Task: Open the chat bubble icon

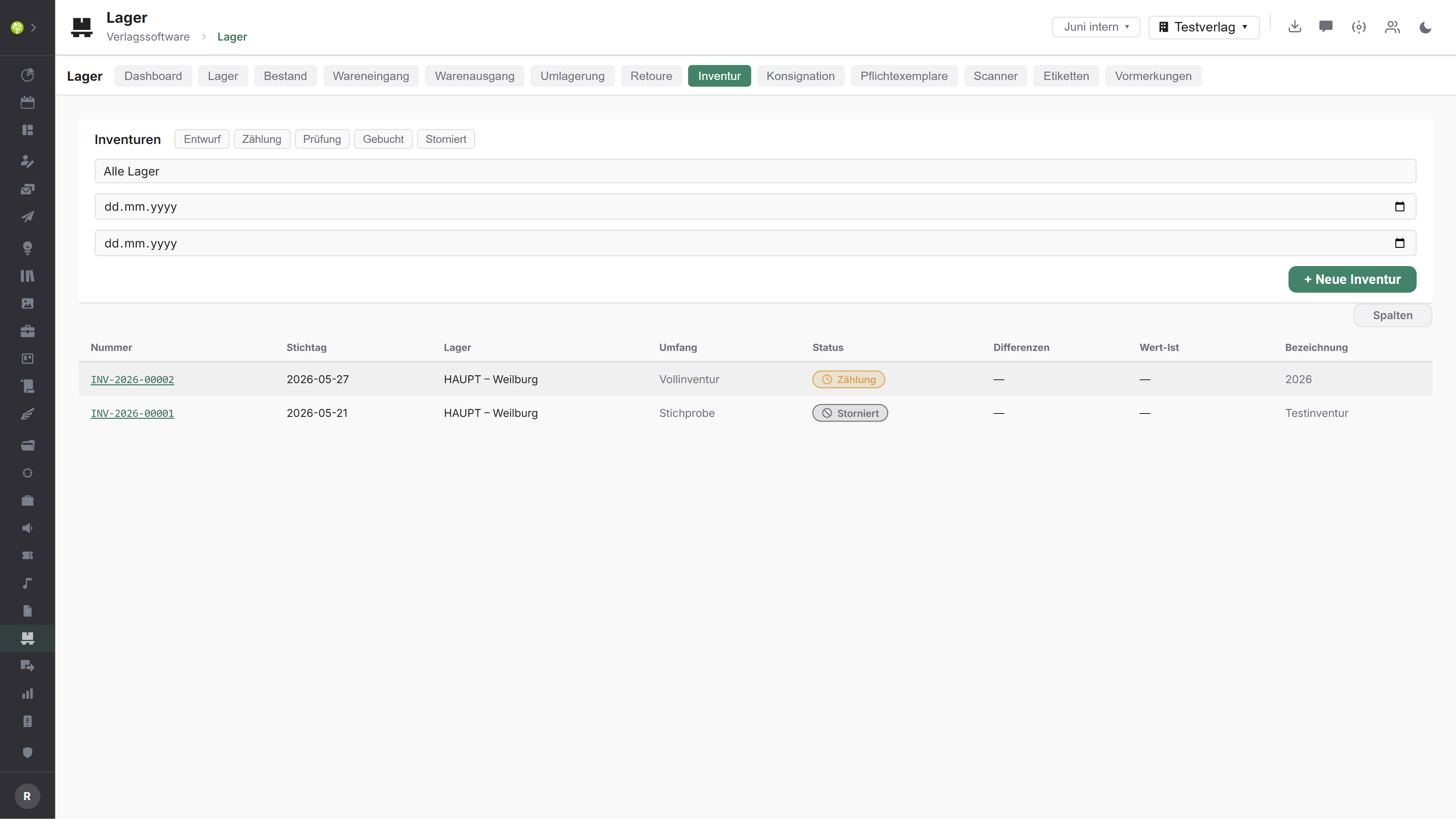Action: pyautogui.click(x=1326, y=27)
